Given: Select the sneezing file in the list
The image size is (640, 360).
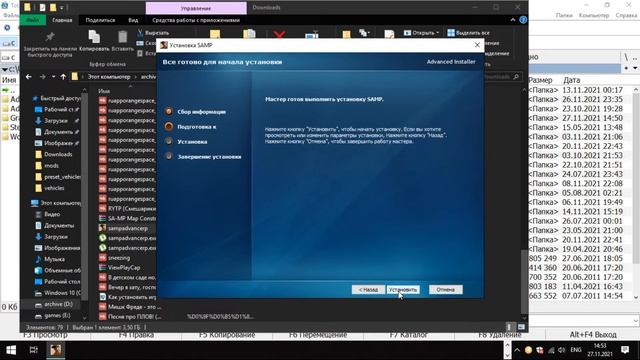Looking at the screenshot, I should [115, 258].
